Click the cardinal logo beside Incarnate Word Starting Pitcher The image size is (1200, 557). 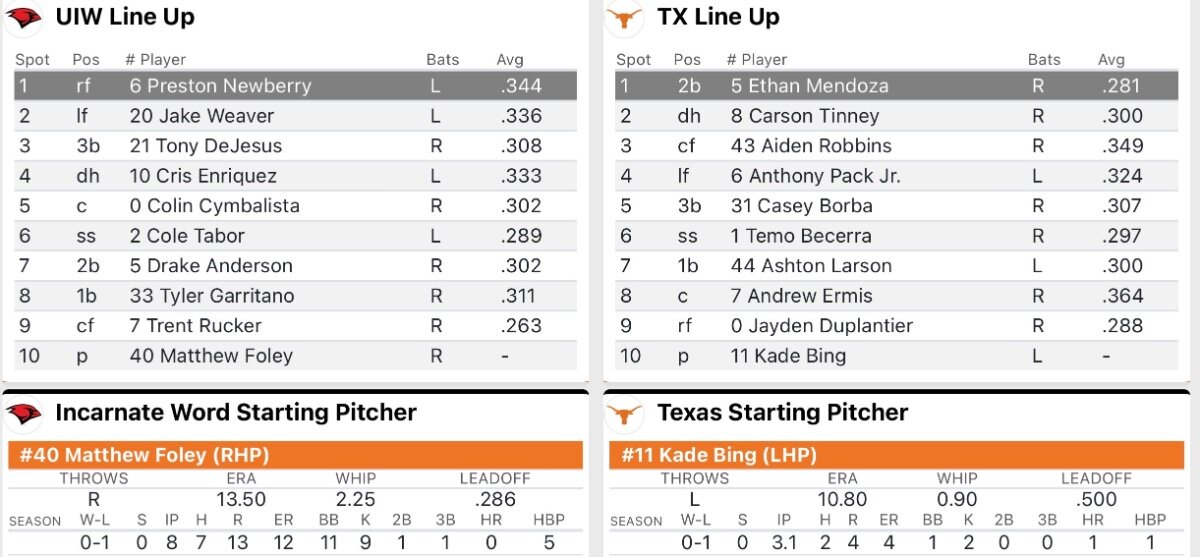tap(24, 413)
